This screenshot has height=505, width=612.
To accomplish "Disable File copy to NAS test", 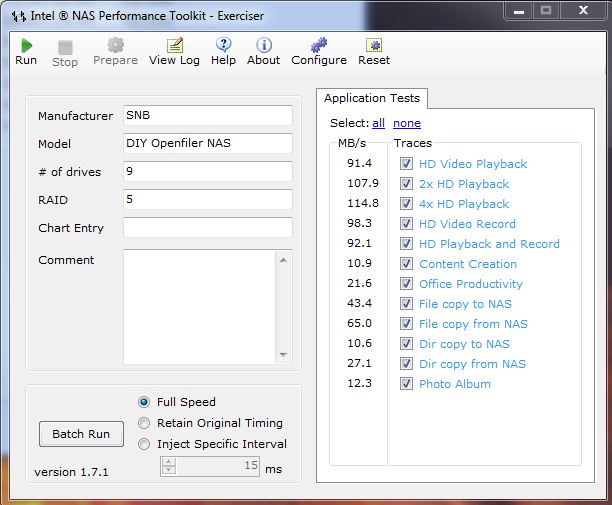I will [x=406, y=304].
